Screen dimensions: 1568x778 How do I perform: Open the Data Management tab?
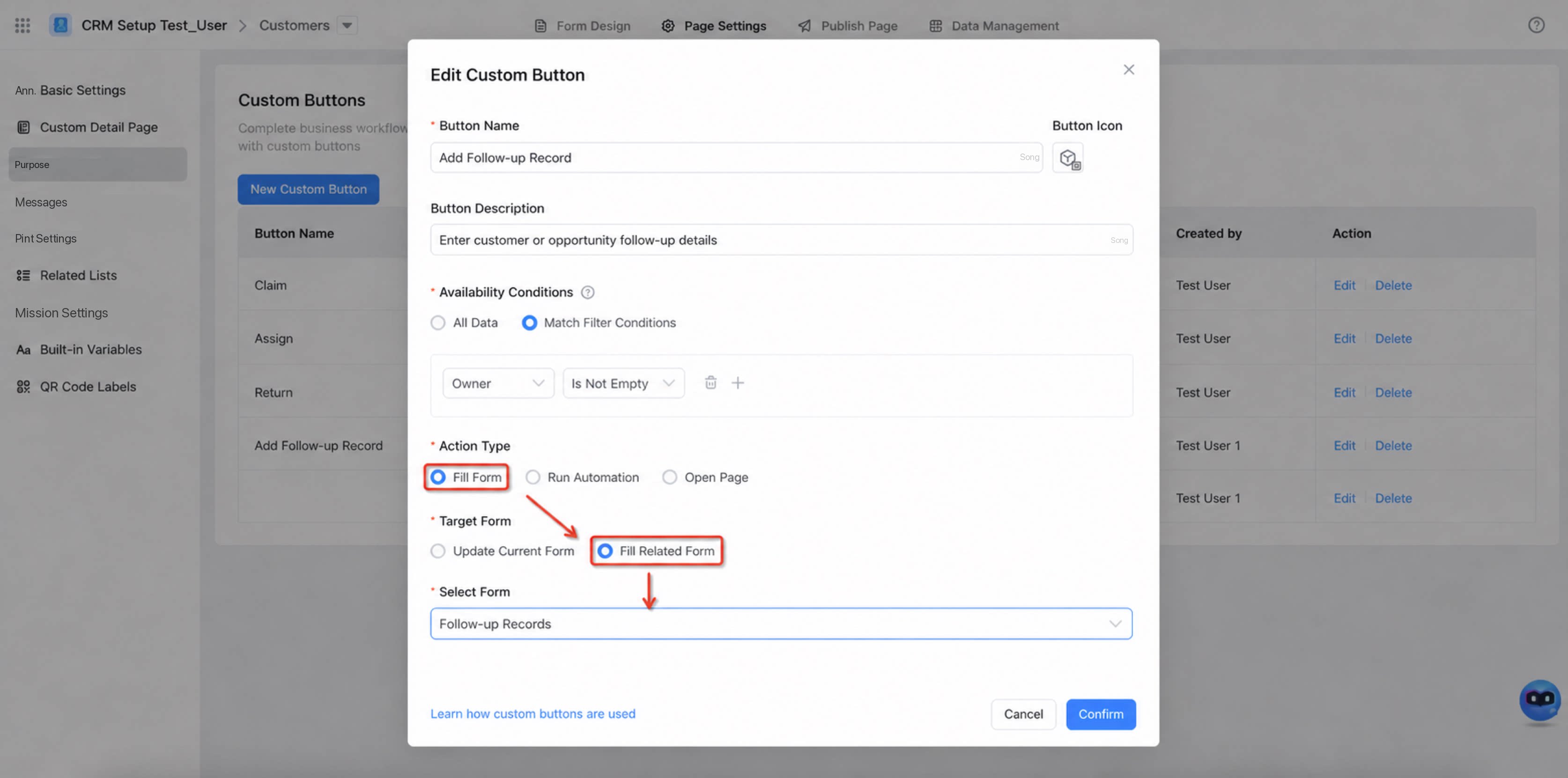point(993,26)
